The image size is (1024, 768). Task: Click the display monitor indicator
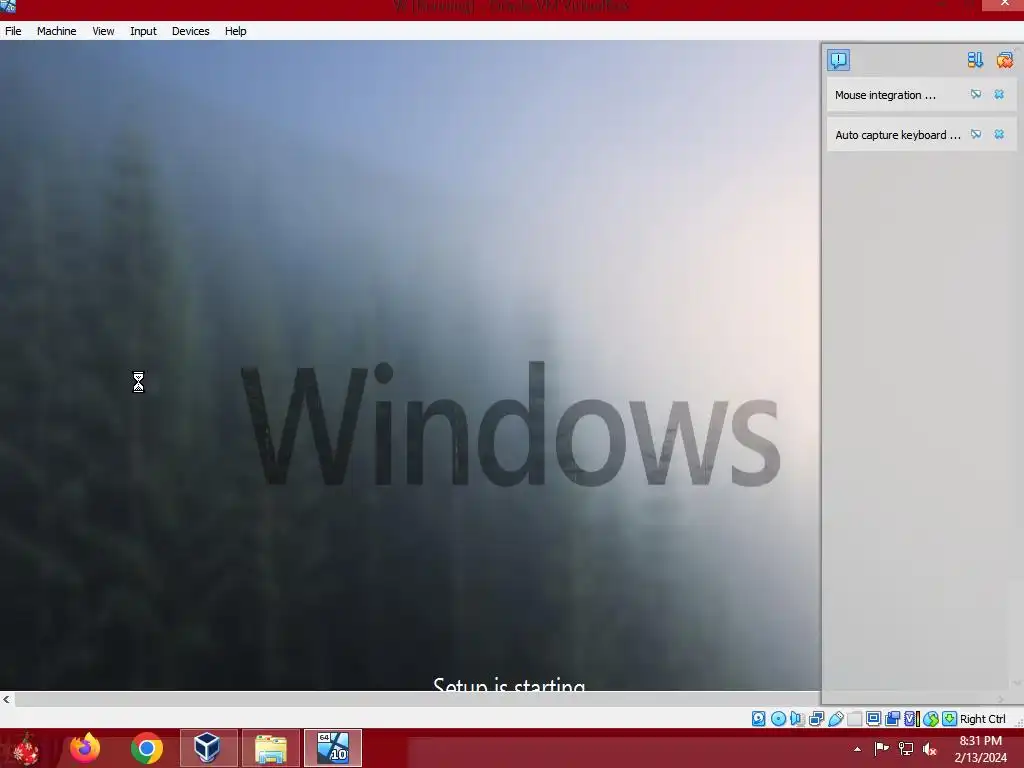pyautogui.click(x=873, y=719)
